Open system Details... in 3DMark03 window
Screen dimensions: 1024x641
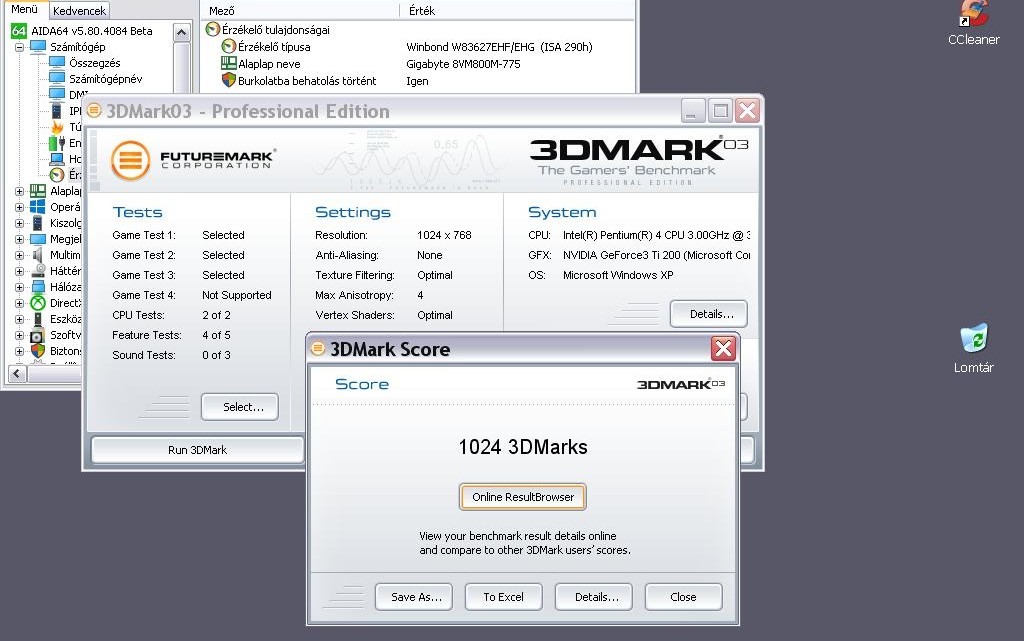click(x=709, y=314)
